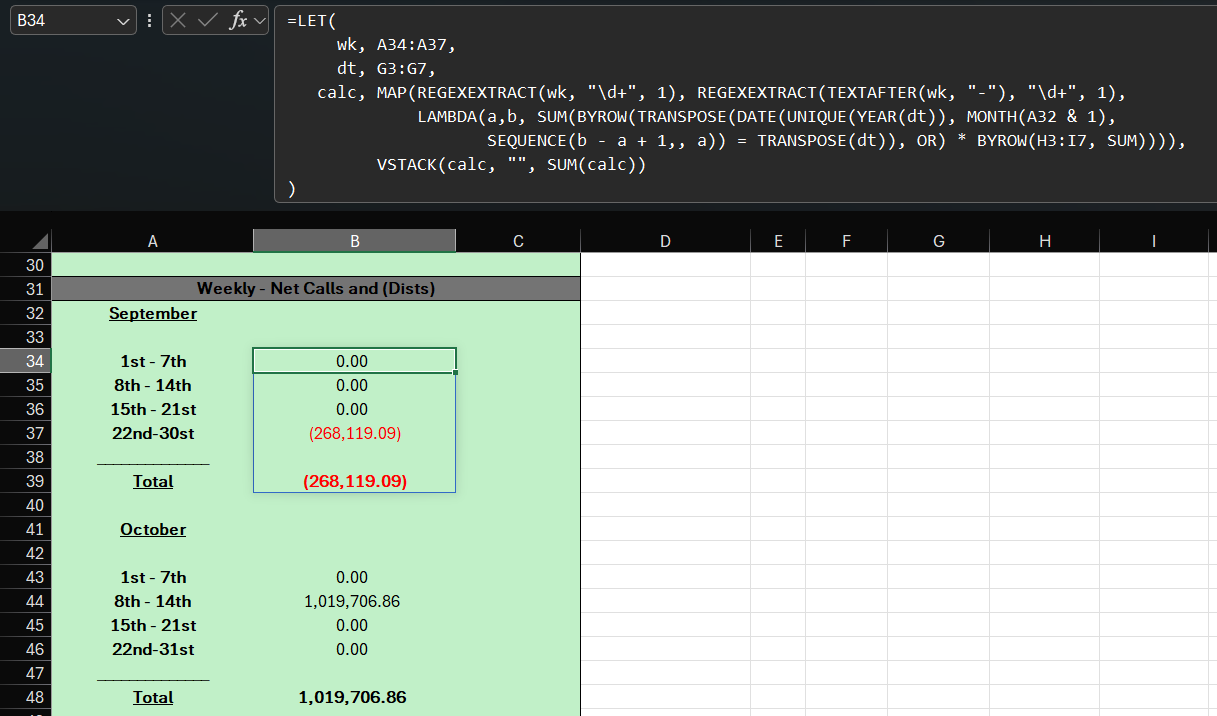Select column F header
Screen dimensions: 1217x716
pyautogui.click(x=846, y=241)
